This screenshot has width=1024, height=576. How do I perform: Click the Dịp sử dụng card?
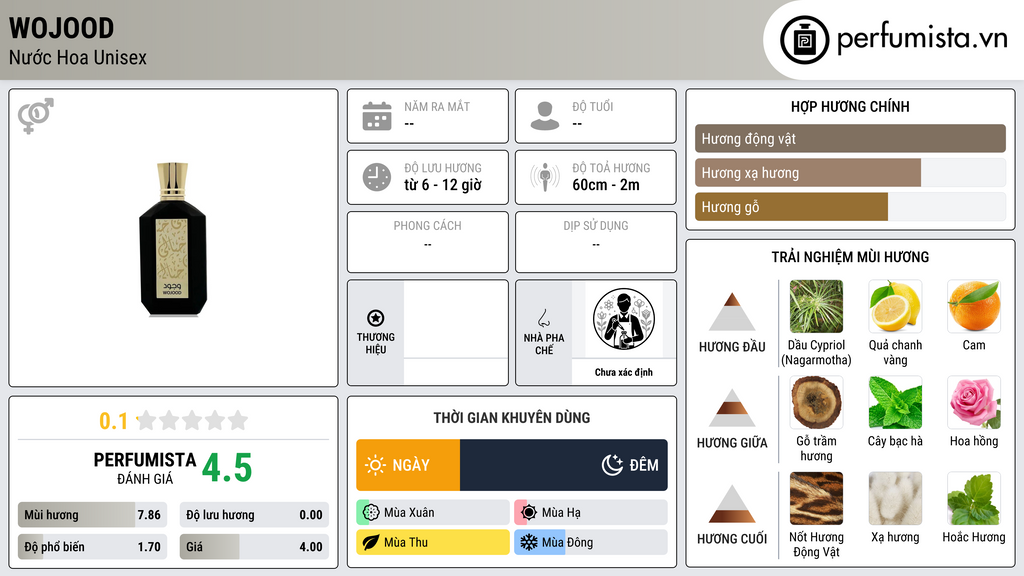[x=596, y=242]
